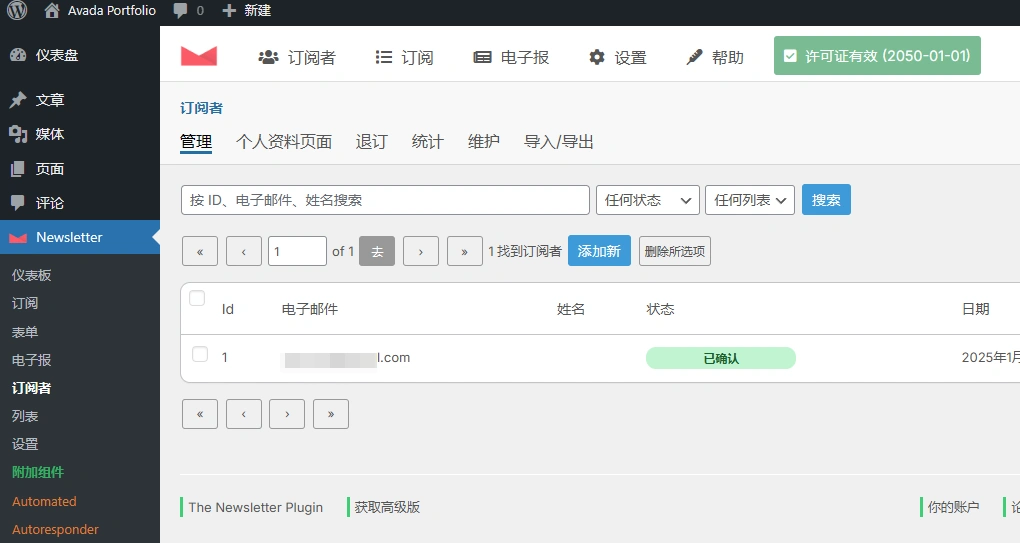Check the select-all checkbox in table header
1020x543 pixels.
pos(197,298)
